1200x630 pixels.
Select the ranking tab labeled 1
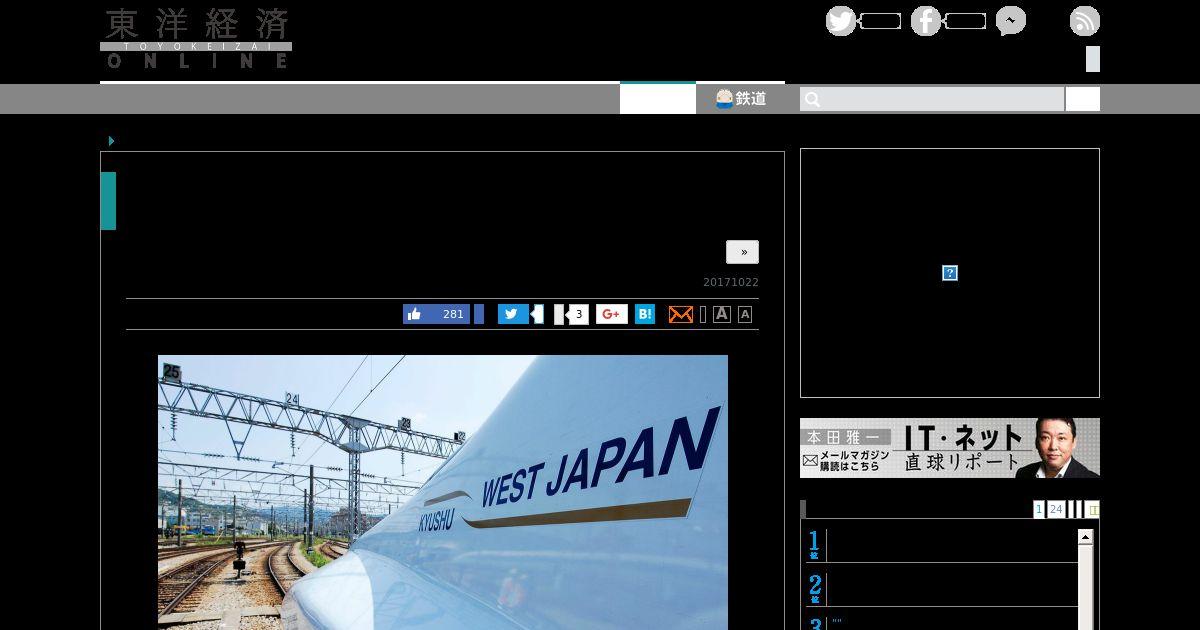click(x=1039, y=509)
